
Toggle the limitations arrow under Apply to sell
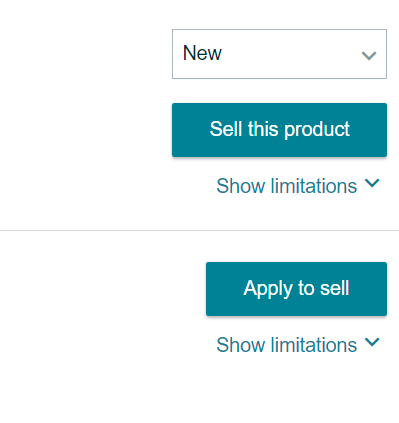[372, 342]
